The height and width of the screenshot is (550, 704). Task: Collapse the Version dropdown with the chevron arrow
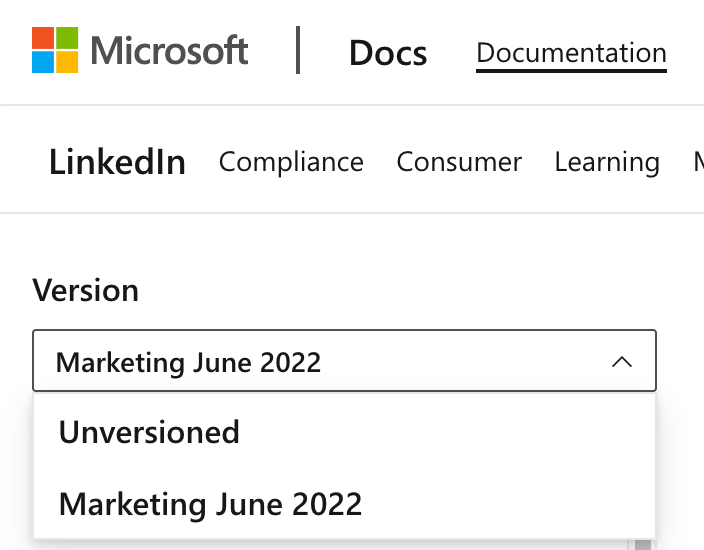[x=622, y=362]
